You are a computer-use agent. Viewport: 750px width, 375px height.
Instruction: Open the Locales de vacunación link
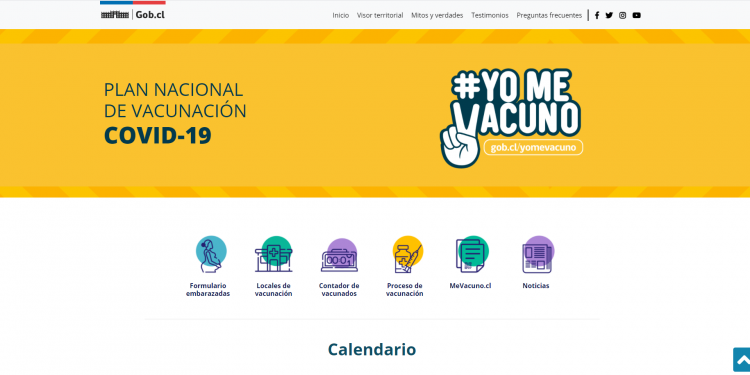pos(273,289)
